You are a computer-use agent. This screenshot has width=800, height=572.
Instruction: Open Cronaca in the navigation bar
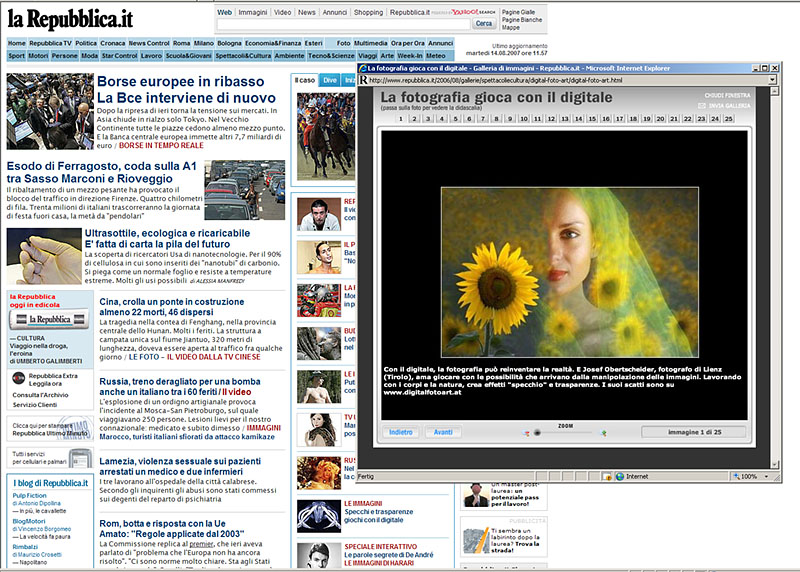(112, 43)
